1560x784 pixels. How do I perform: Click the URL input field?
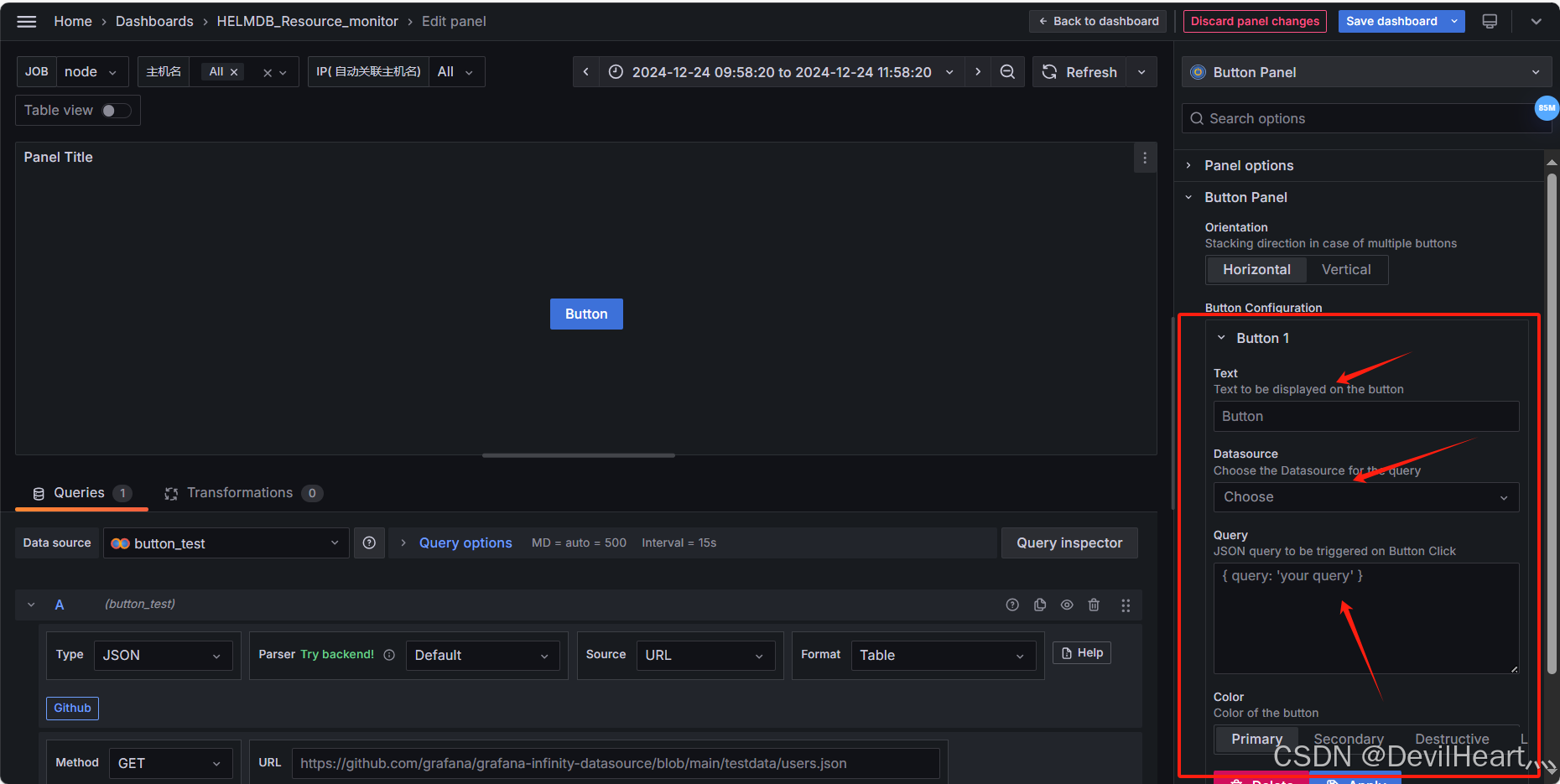[616, 764]
